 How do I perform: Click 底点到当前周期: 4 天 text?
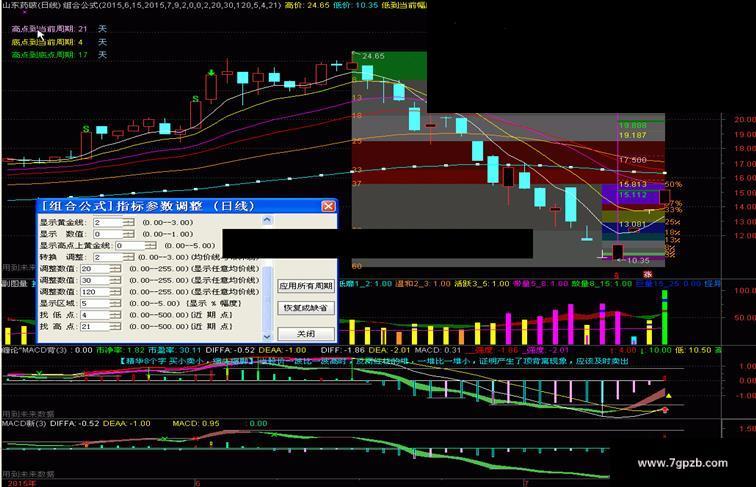coord(59,42)
